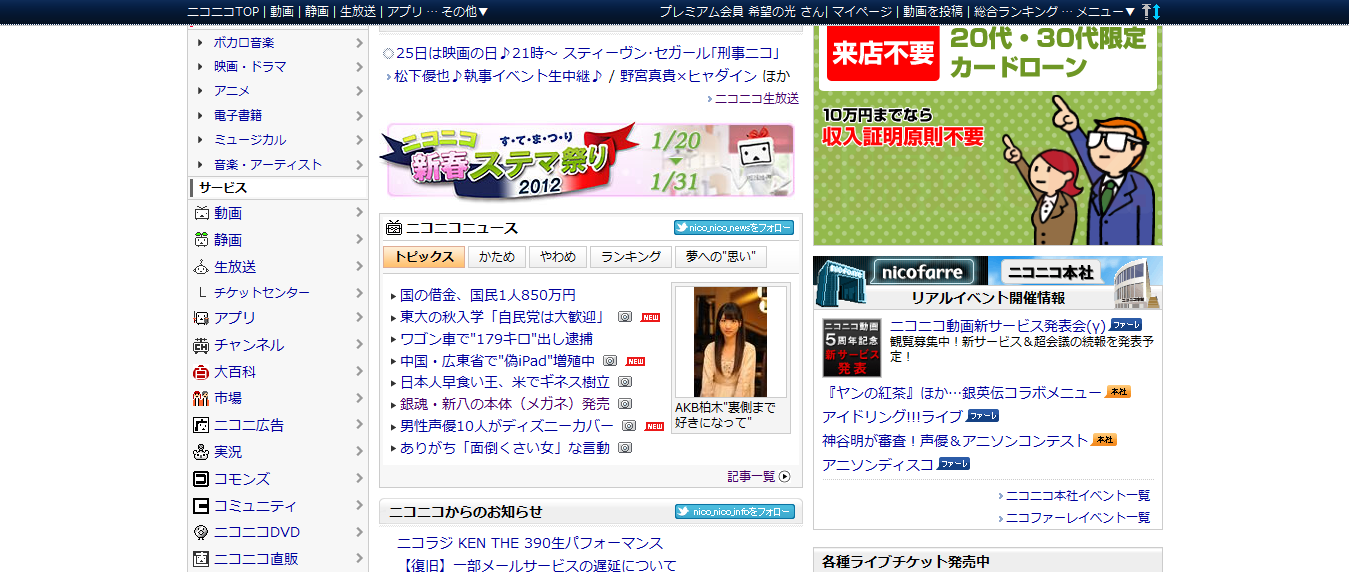The width and height of the screenshot is (1349, 572).
Task: Select the ランキング news tab
Action: pos(631,257)
